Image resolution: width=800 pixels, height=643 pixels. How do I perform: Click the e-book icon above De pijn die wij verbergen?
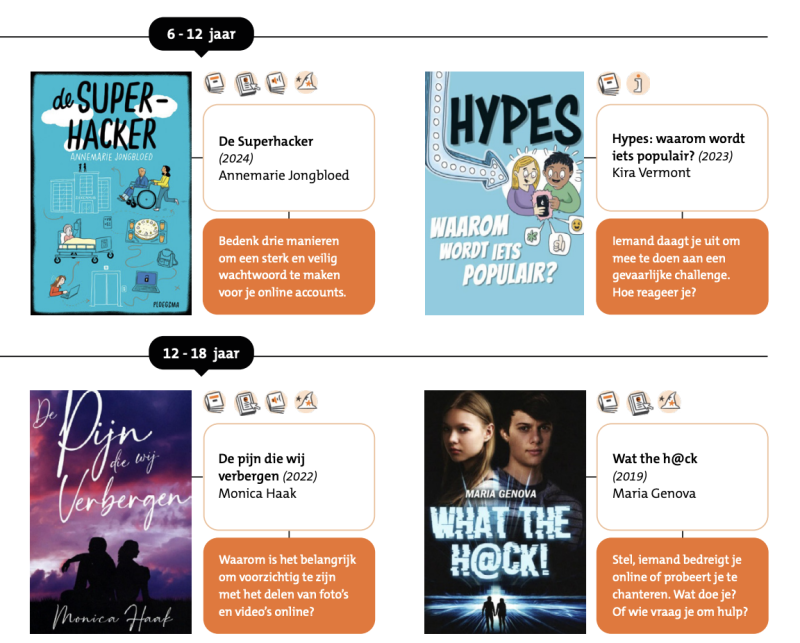tap(247, 403)
